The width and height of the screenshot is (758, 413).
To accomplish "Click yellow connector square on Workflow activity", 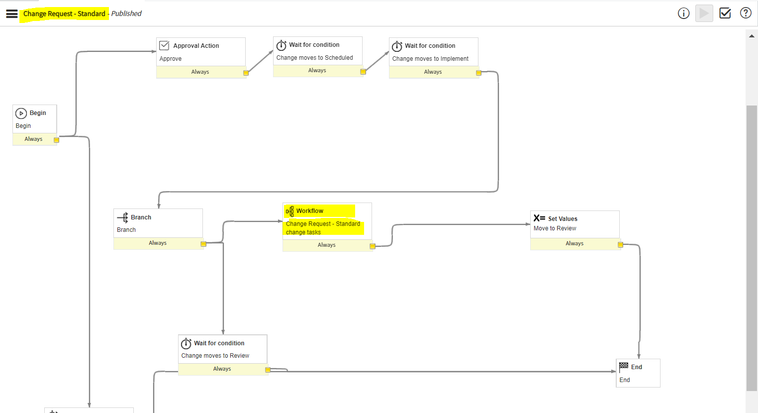I will 373,246.
